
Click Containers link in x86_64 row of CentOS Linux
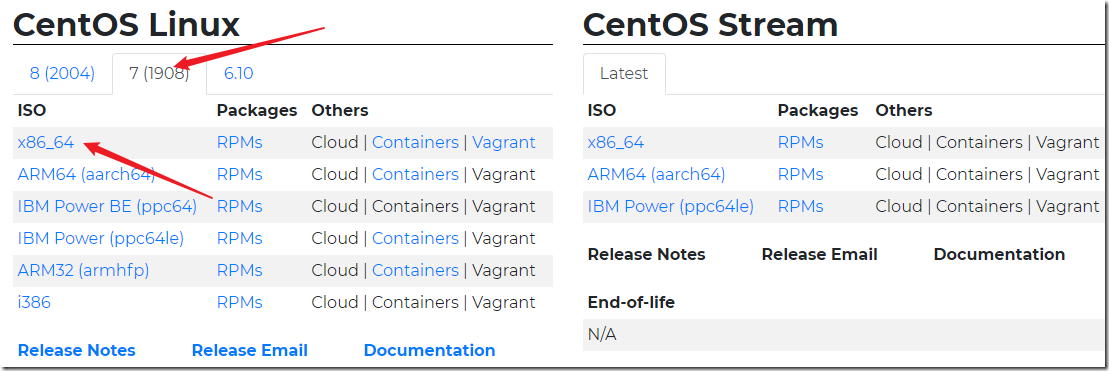click(x=415, y=143)
